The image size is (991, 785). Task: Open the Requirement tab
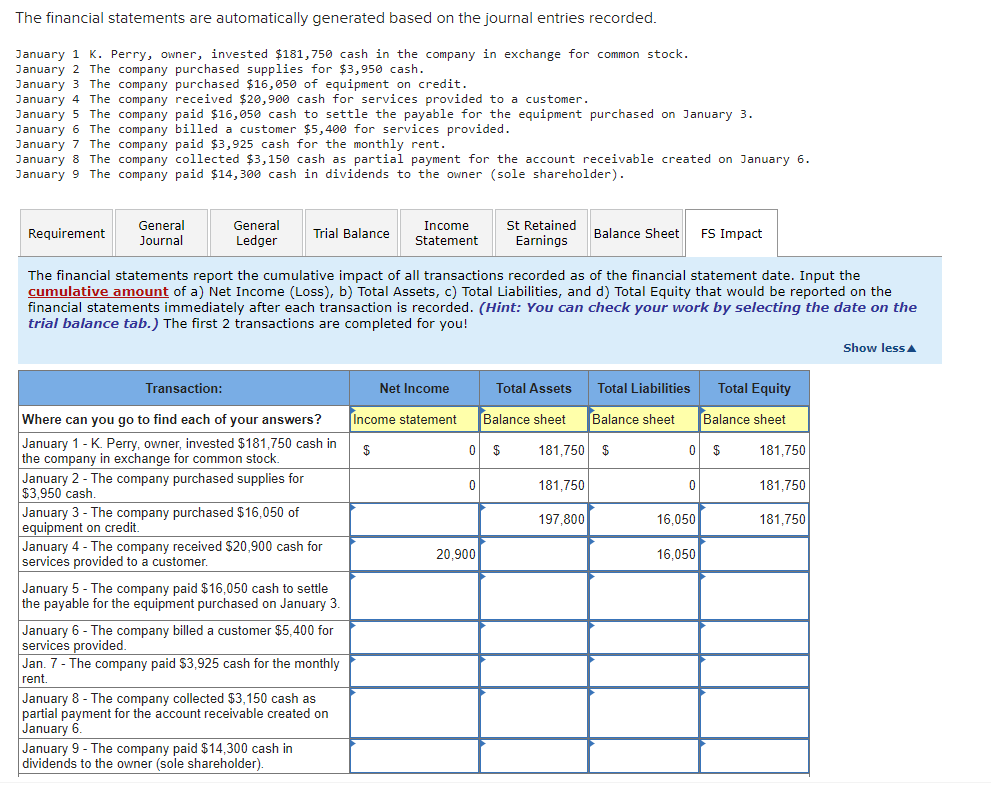coord(66,232)
